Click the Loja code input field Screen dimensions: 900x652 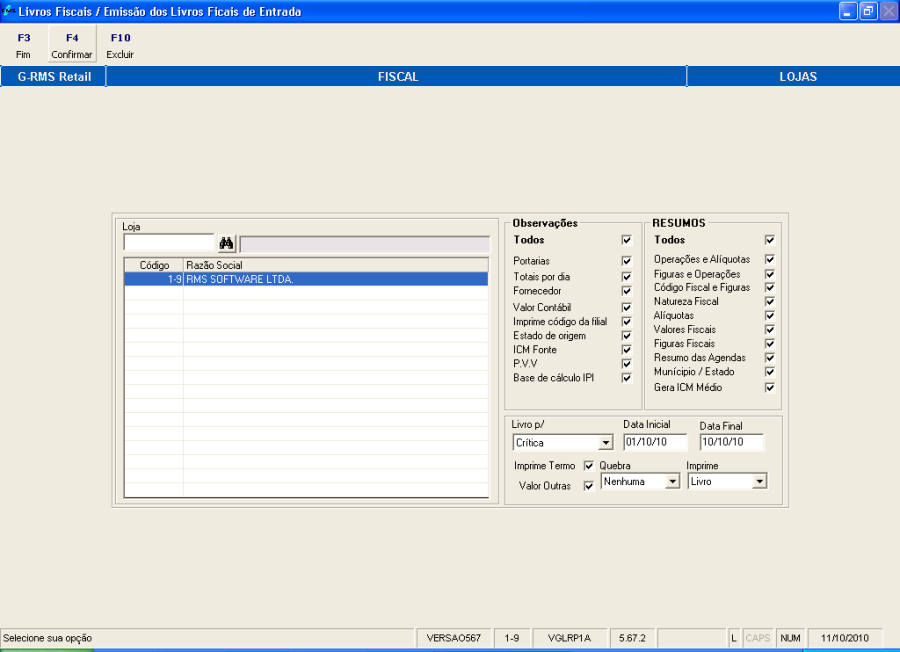click(169, 243)
